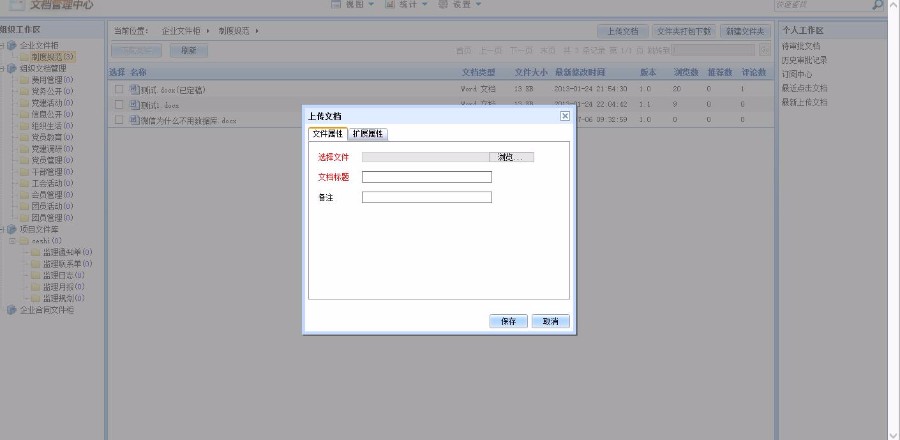Open the 统计 dropdown menu

[406, 5]
